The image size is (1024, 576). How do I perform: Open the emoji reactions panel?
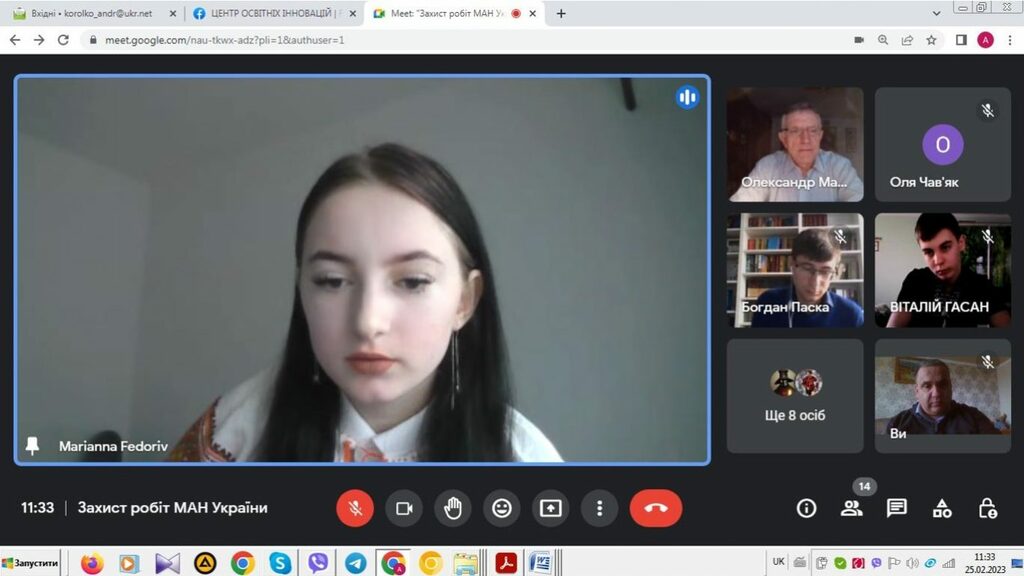(x=502, y=508)
